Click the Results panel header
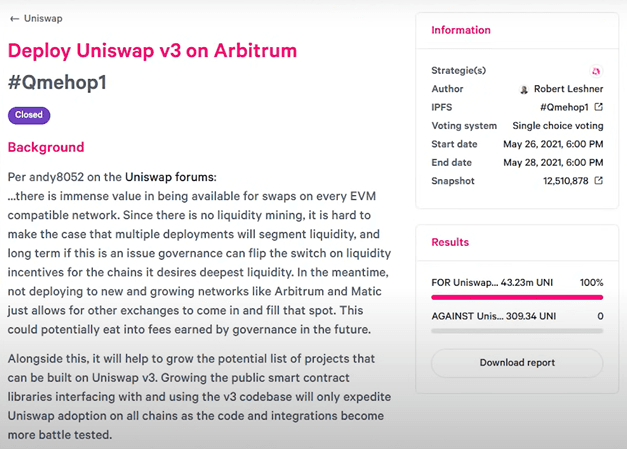 [450, 242]
